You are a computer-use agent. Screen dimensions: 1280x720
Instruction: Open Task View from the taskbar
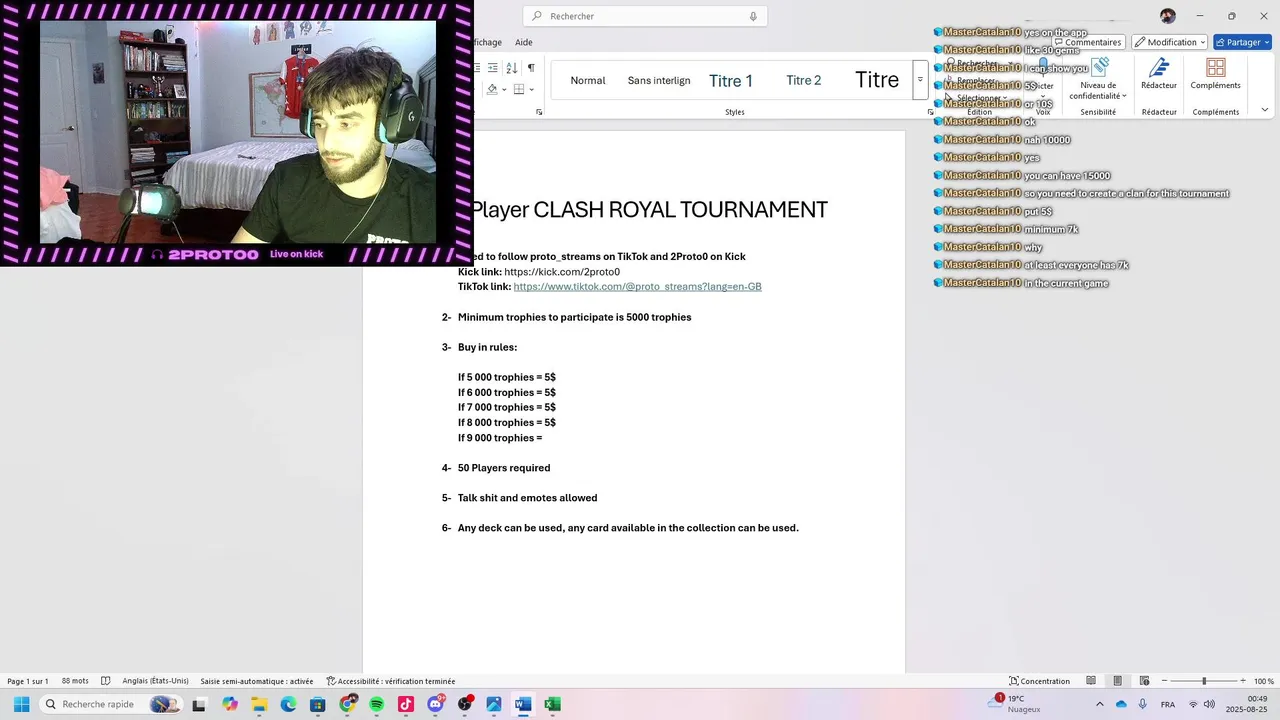point(199,704)
